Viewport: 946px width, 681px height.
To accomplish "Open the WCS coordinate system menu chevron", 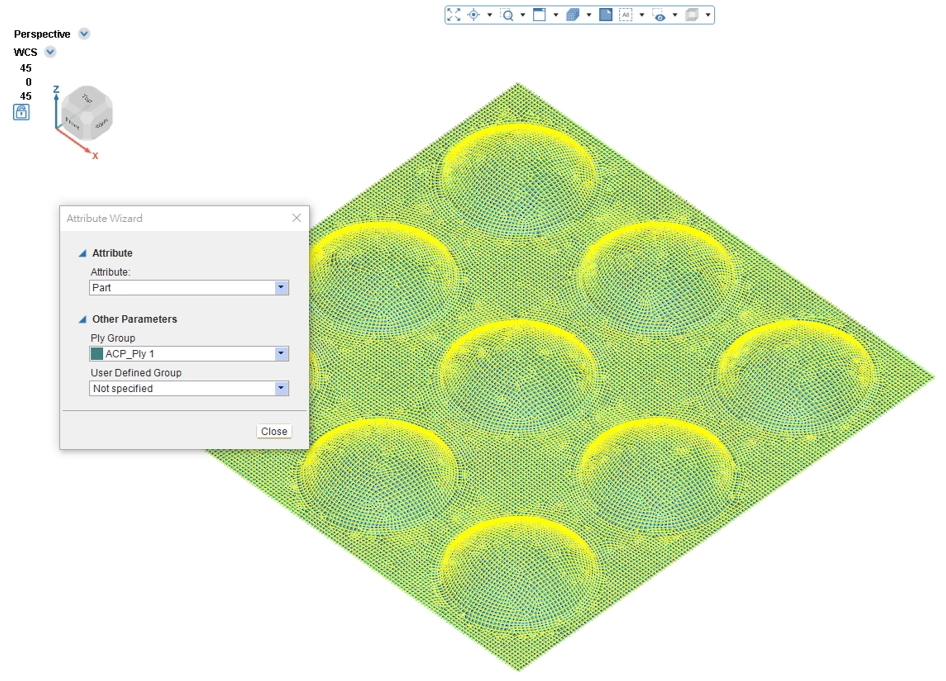I will coord(50,52).
